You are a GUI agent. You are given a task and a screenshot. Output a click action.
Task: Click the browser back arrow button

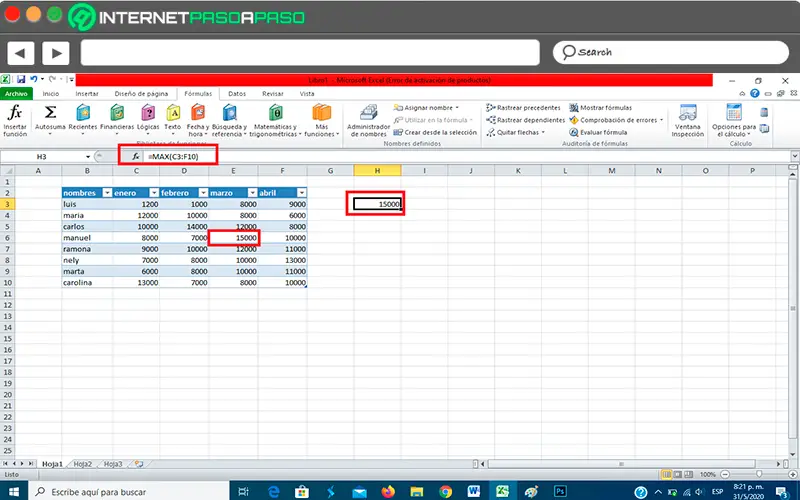[x=20, y=53]
